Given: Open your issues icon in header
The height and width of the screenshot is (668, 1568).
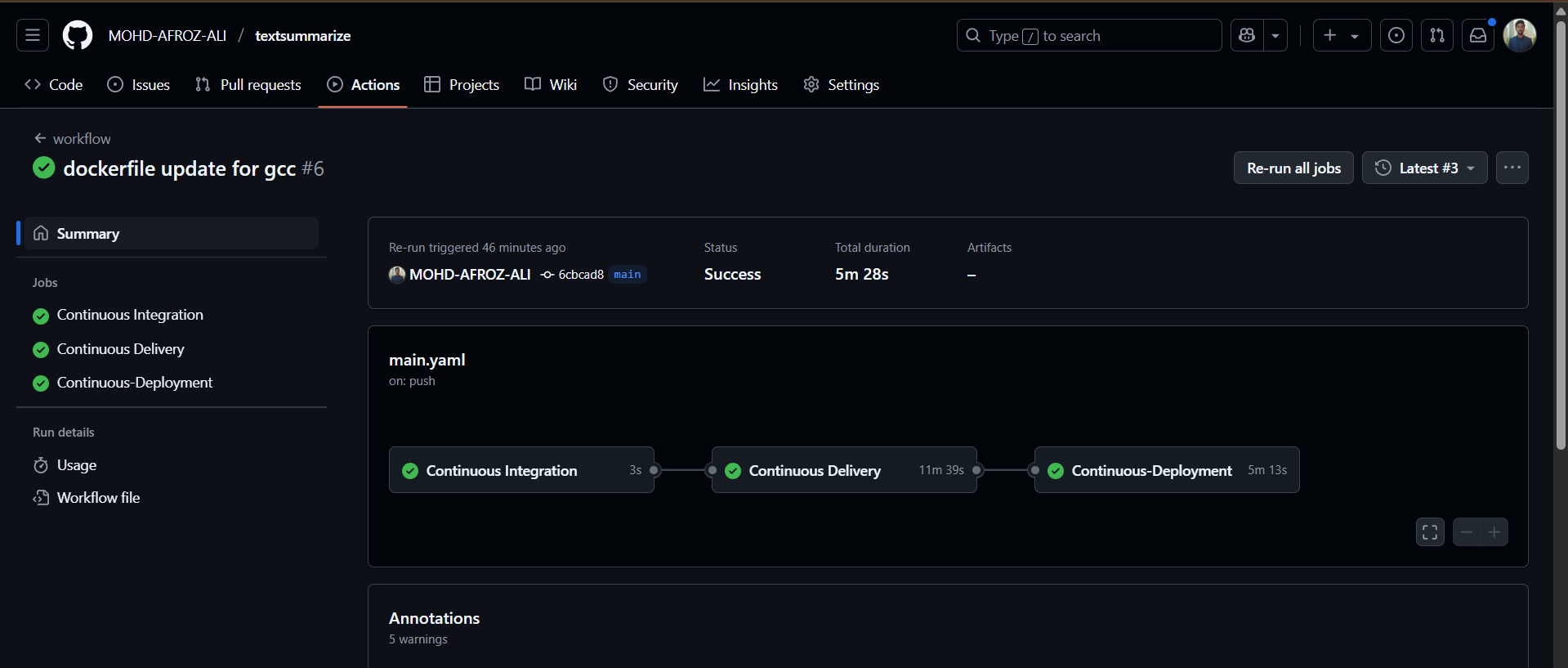Looking at the screenshot, I should pyautogui.click(x=1396, y=35).
